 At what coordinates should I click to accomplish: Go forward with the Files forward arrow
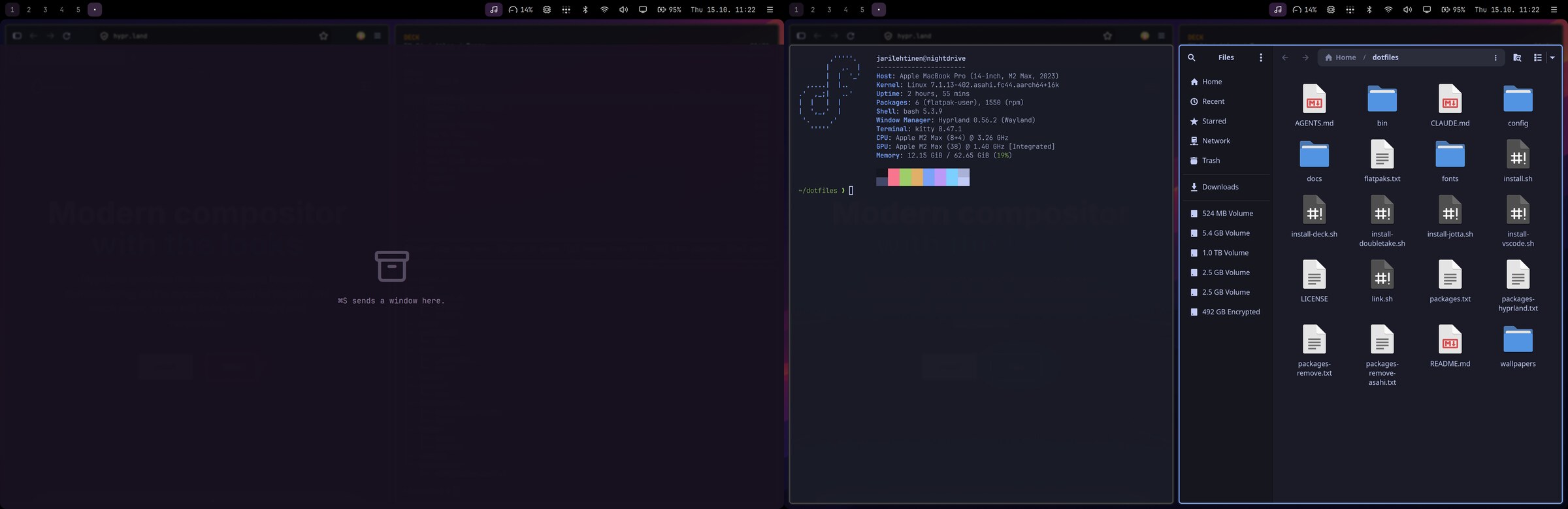click(x=1305, y=57)
